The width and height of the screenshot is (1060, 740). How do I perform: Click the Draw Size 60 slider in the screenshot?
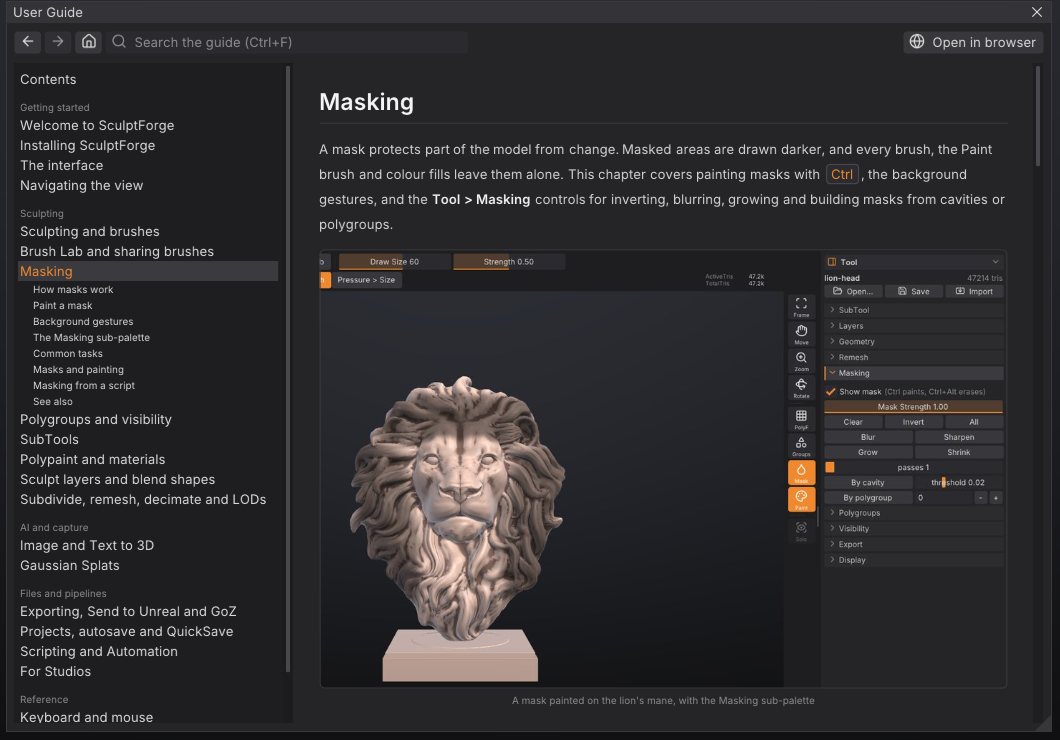point(394,262)
